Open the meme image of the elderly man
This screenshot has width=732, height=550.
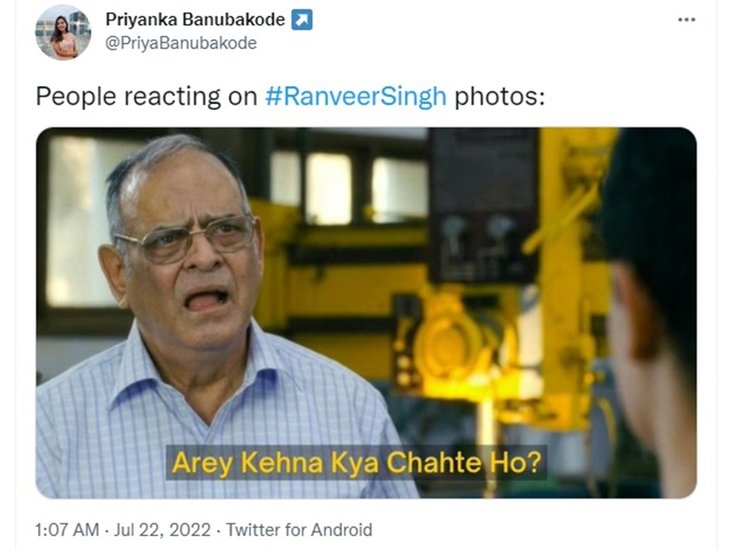pyautogui.click(x=366, y=312)
